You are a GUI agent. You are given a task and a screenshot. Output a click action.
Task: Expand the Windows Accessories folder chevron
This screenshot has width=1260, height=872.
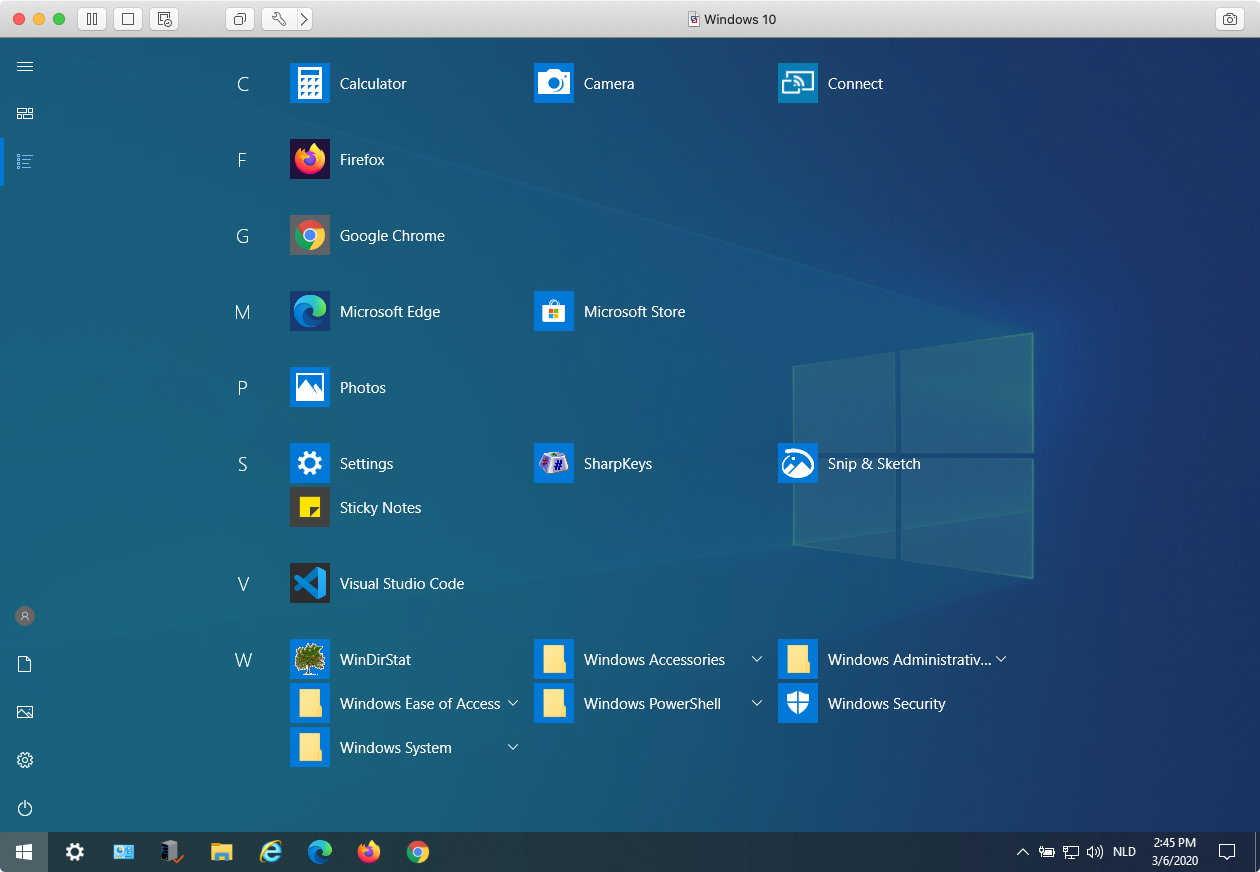[757, 660]
